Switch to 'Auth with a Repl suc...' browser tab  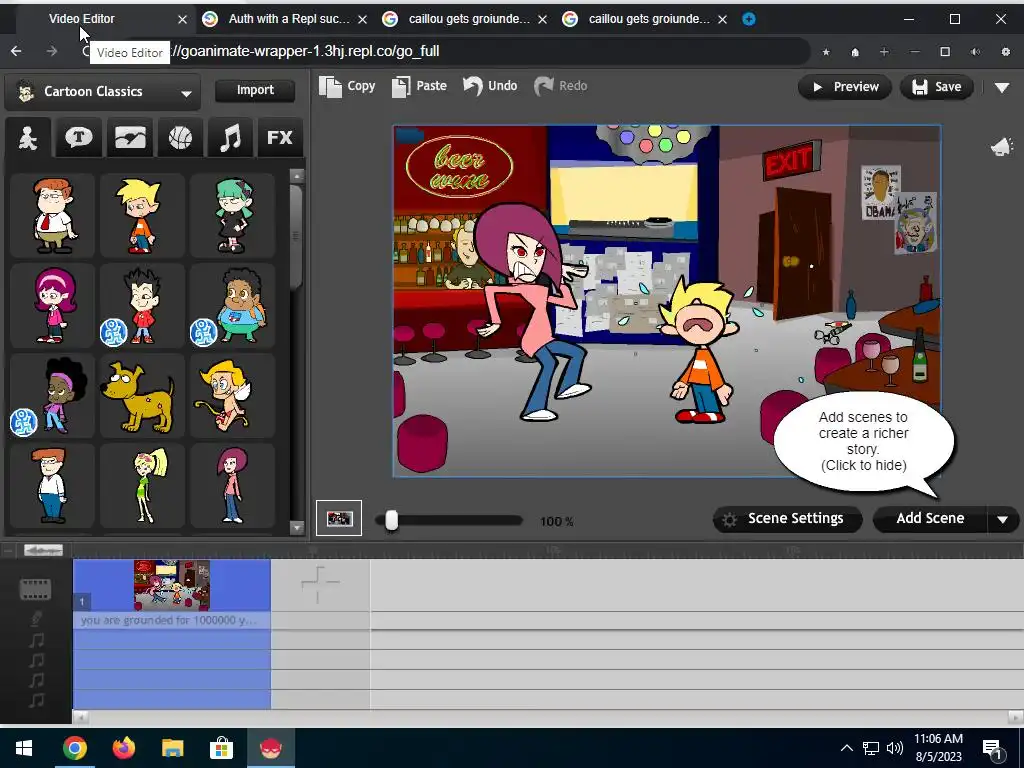[285, 19]
